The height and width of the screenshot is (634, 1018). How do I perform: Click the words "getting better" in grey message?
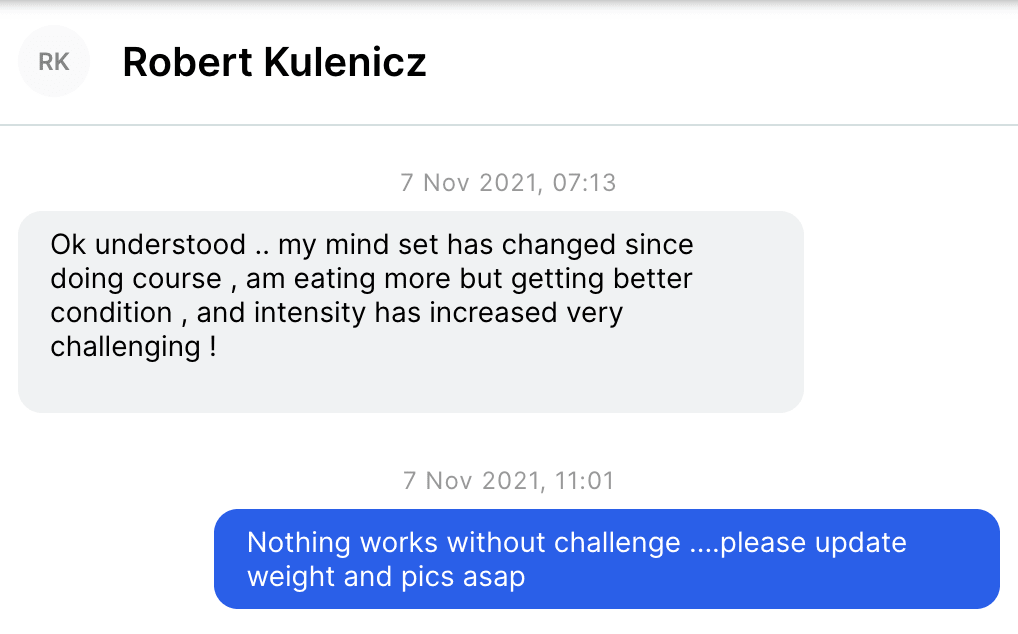602,279
